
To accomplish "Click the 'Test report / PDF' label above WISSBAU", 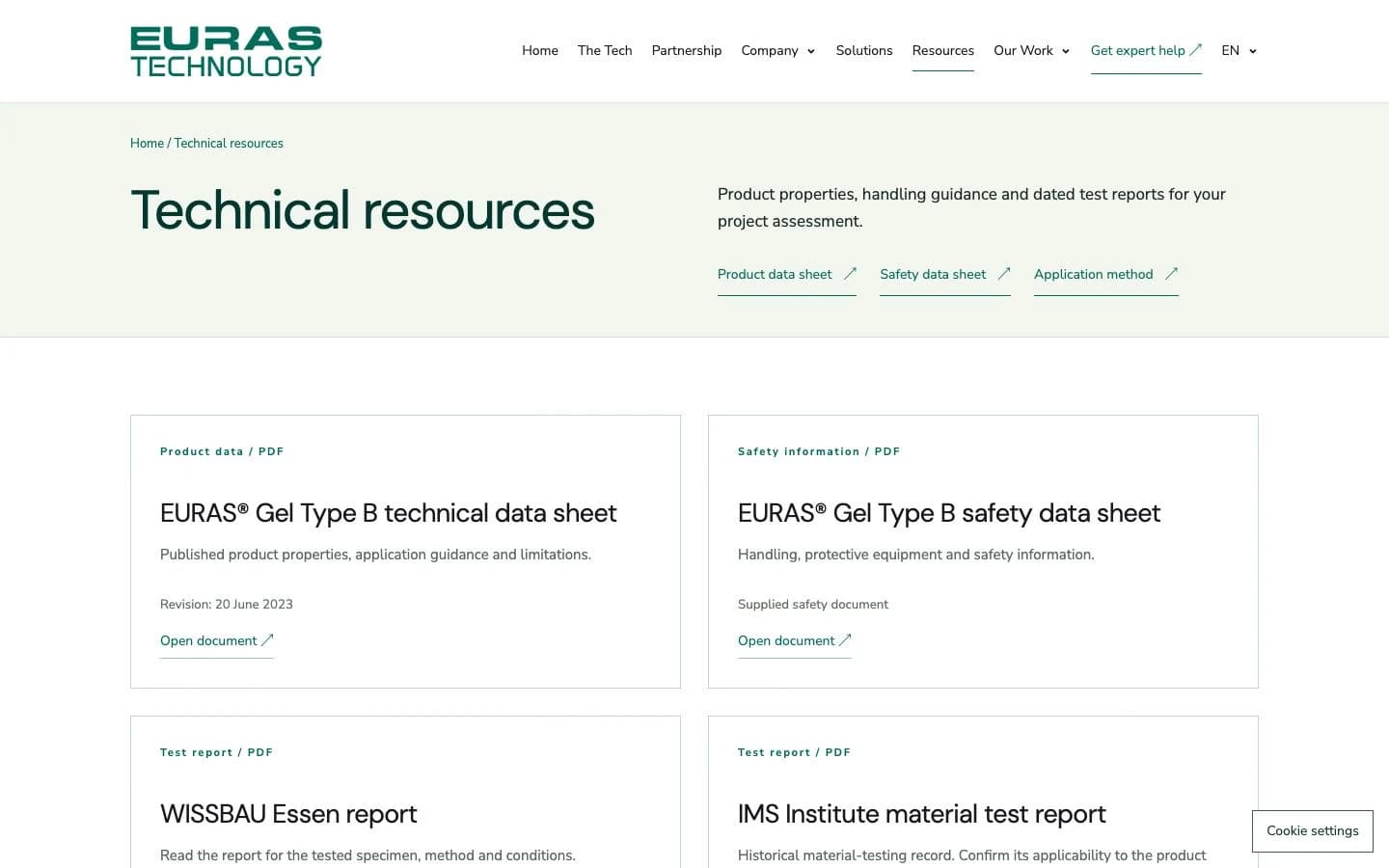I will (216, 752).
